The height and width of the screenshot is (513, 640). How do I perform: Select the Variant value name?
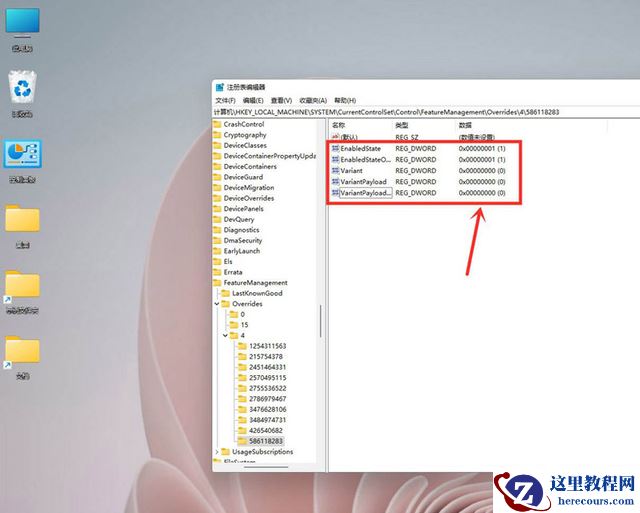(351, 171)
